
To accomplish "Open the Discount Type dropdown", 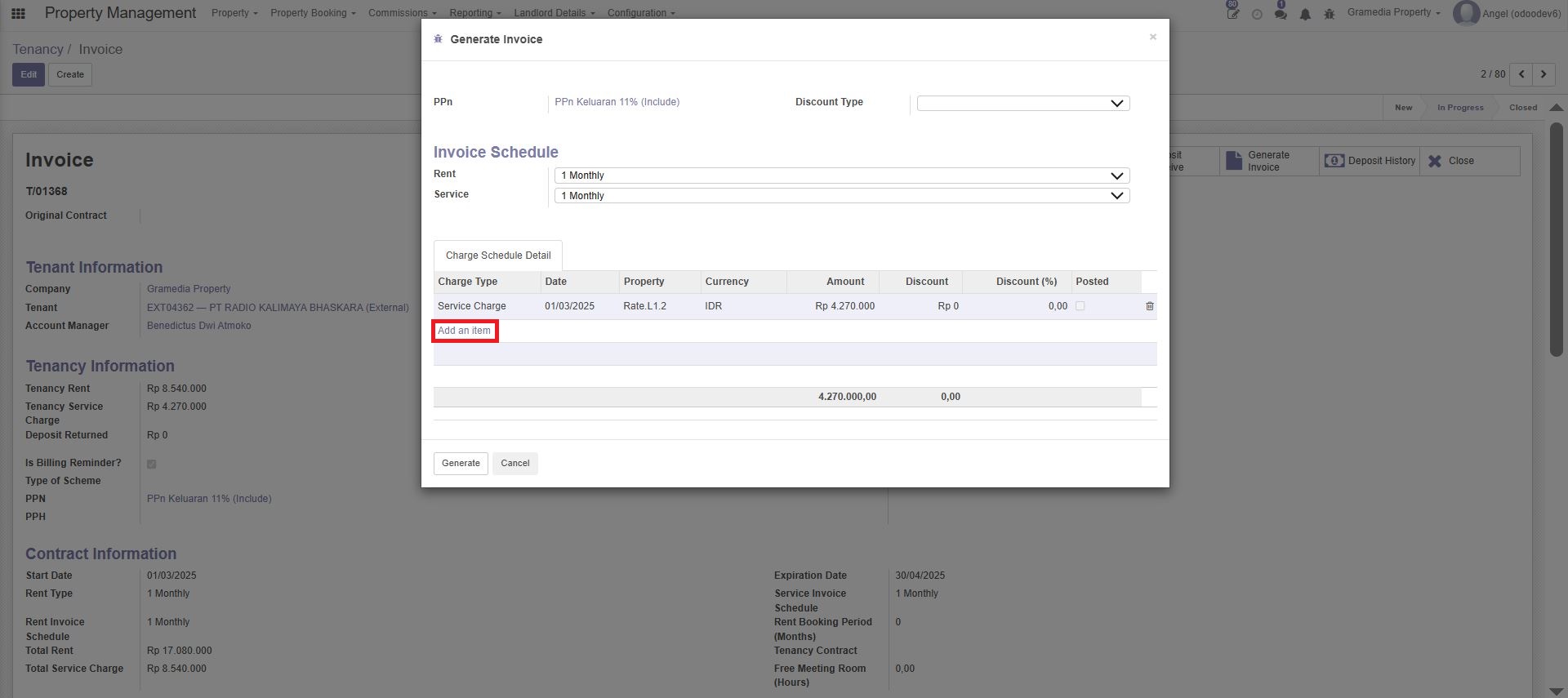I will point(1023,104).
